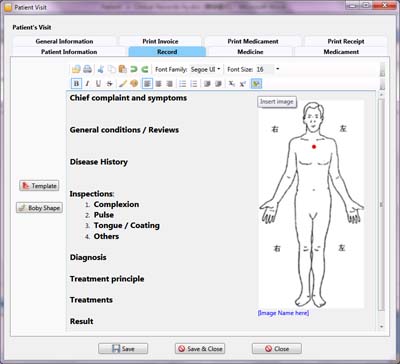Screen dimensions: 400x364
Task: Click the 'Chief complaint and symptoms' heading
Action: tap(128, 98)
